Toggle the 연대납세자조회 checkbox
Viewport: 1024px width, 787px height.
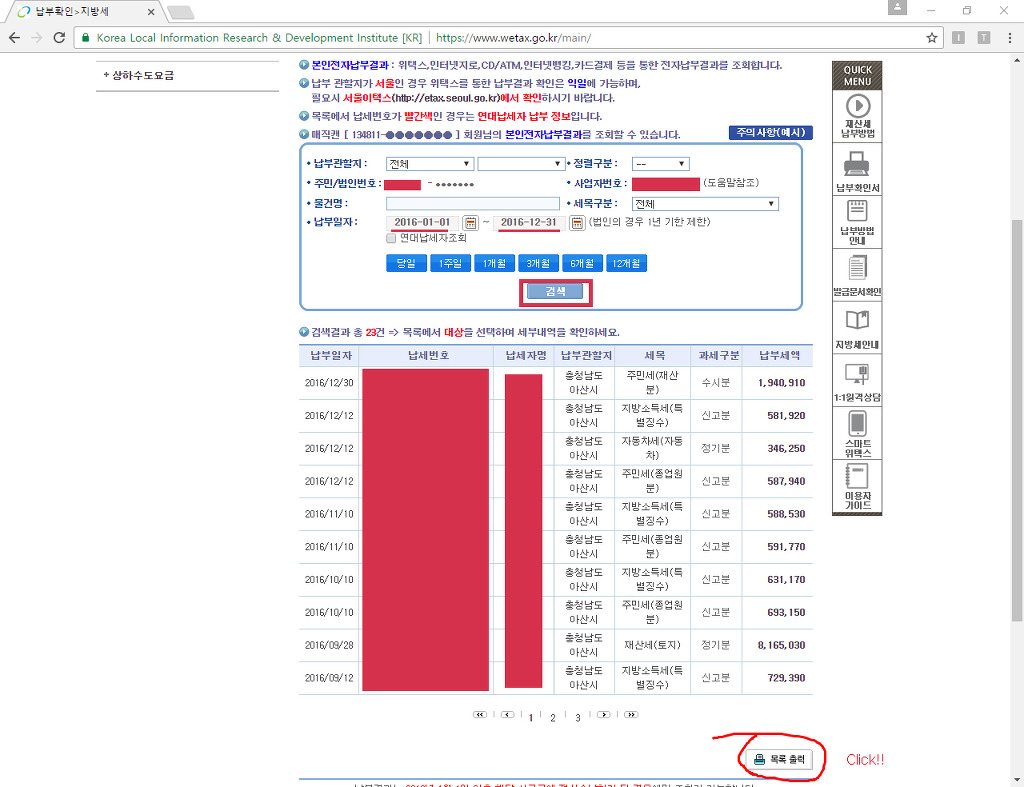click(x=391, y=238)
